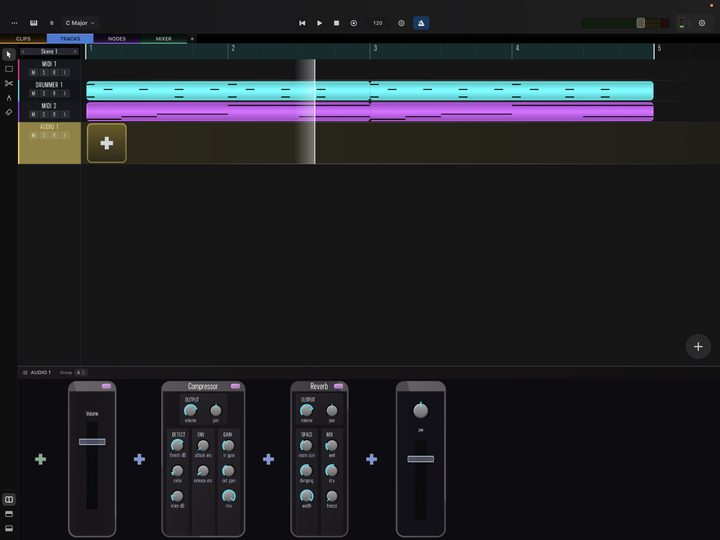The width and height of the screenshot is (720, 540).
Task: Mute the AUDIO 1 track
Action: 33,135
